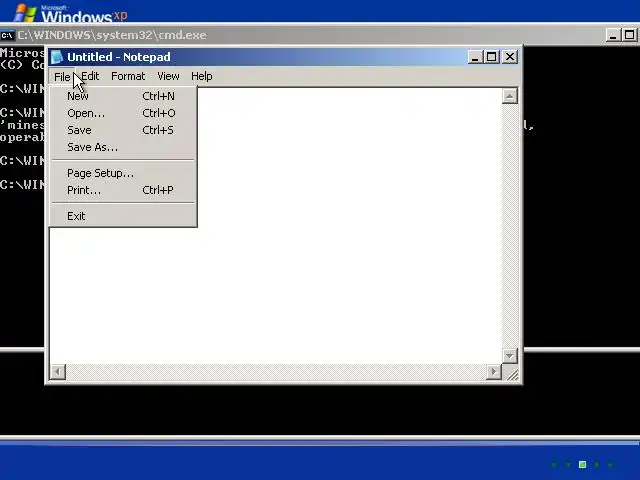Select Exit to quit Notepad
Screen dimensions: 640x480
[123, 216]
